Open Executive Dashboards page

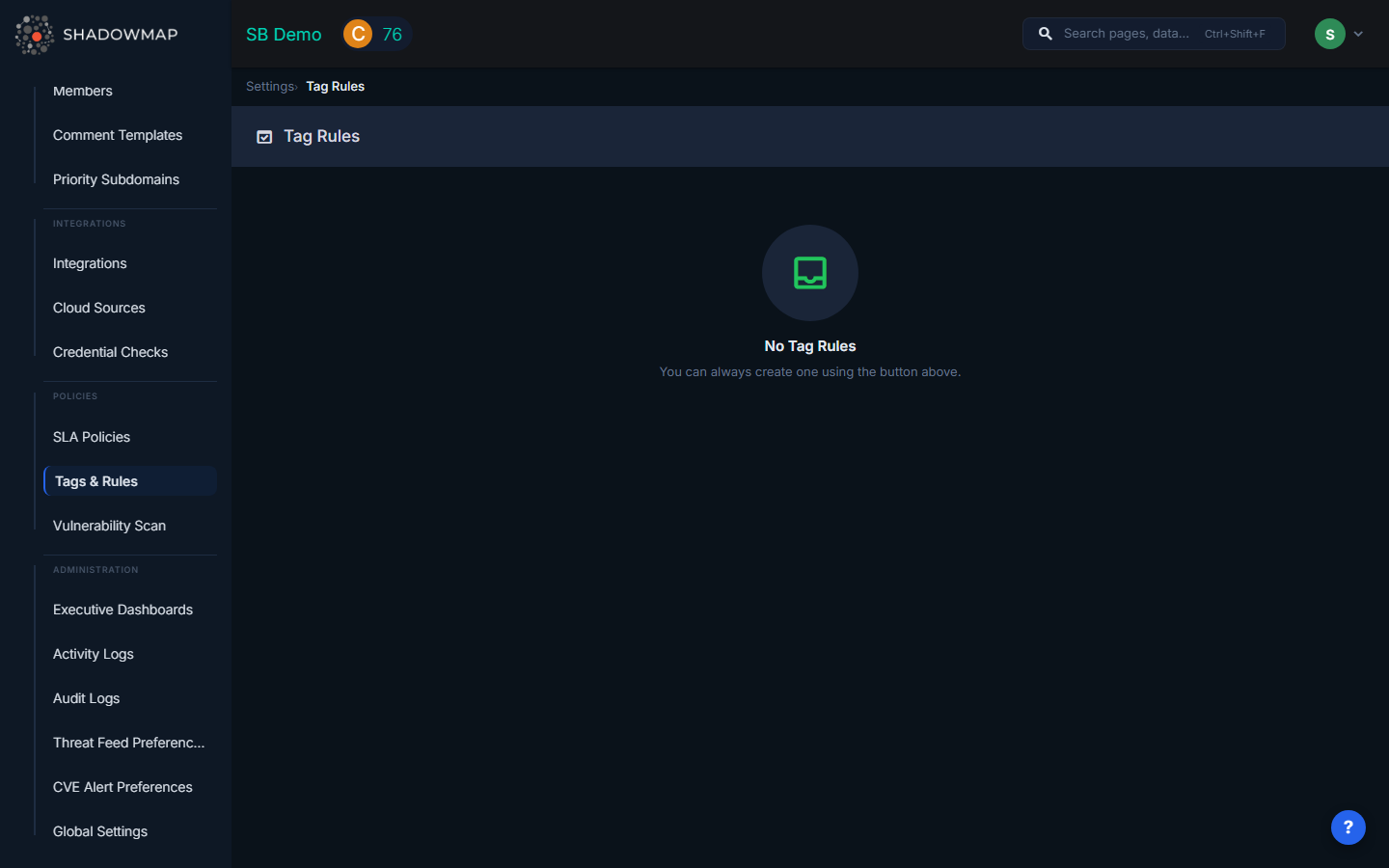(123, 610)
